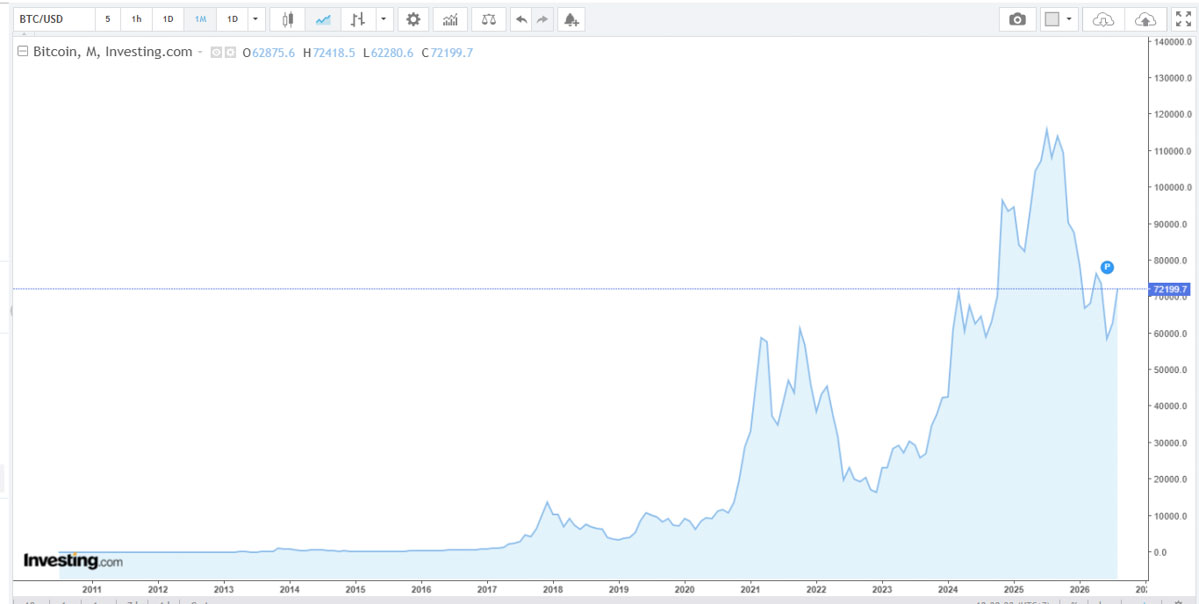Click the 2024 label on the time axis
The width and height of the screenshot is (1199, 604).
948,589
